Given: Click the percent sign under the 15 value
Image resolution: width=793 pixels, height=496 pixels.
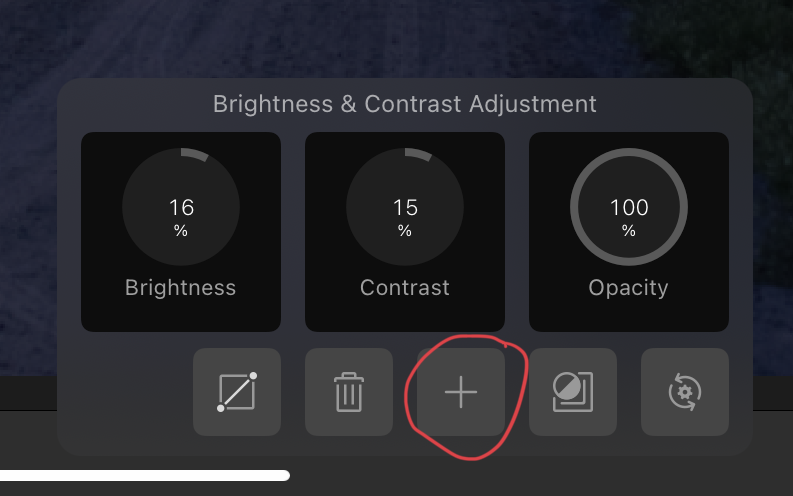Looking at the screenshot, I should (405, 231).
